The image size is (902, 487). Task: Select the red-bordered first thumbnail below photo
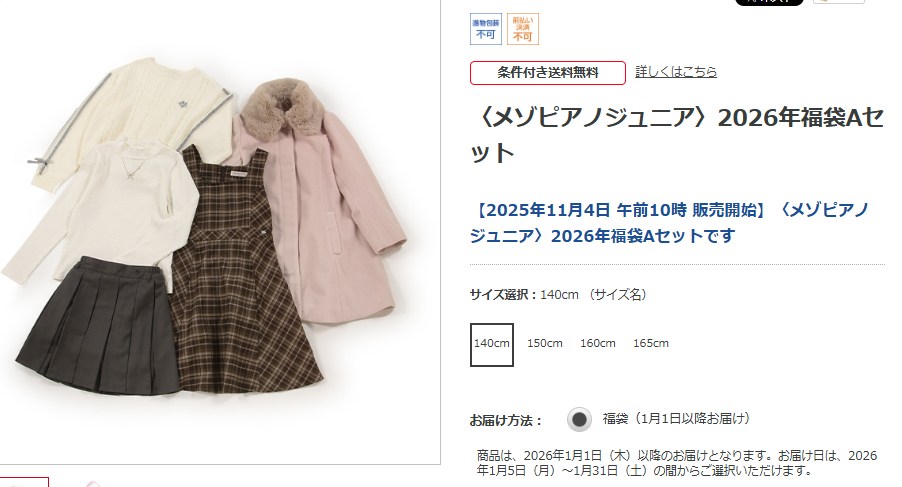[x=24, y=482]
